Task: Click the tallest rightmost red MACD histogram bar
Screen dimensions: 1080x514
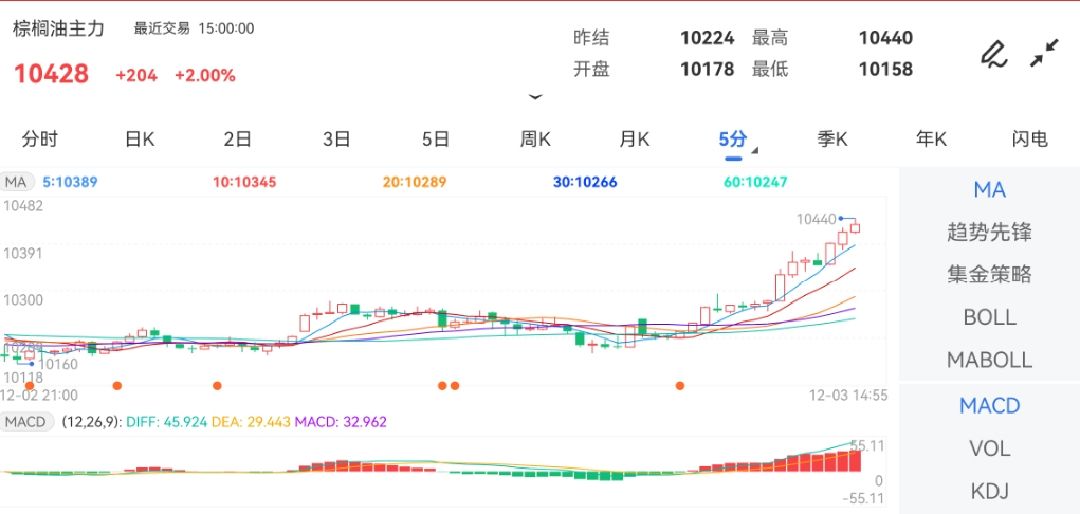Action: point(855,461)
